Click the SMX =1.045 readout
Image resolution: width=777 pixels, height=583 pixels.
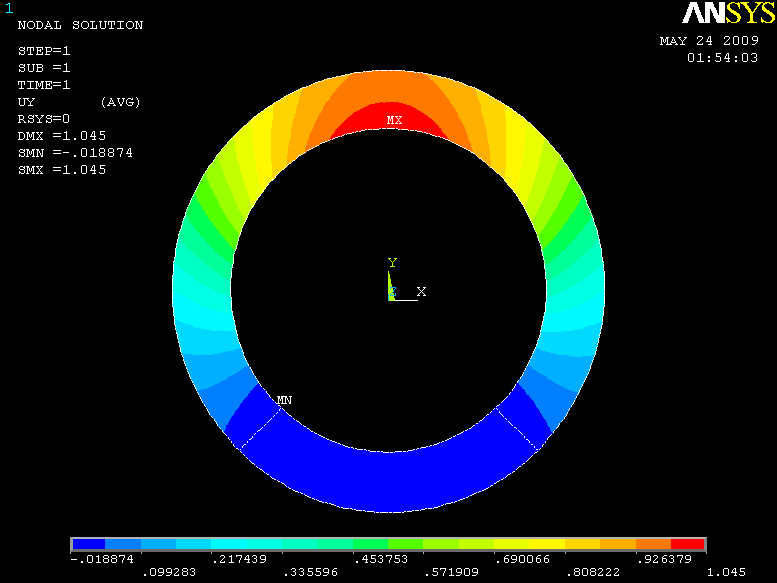coord(62,170)
